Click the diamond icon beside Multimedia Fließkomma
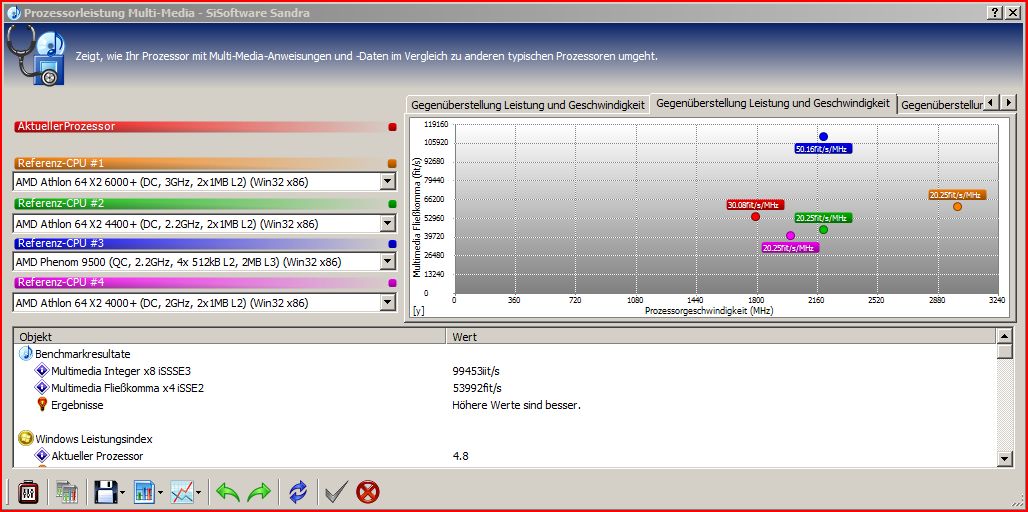The height and width of the screenshot is (512, 1028). click(x=42, y=388)
